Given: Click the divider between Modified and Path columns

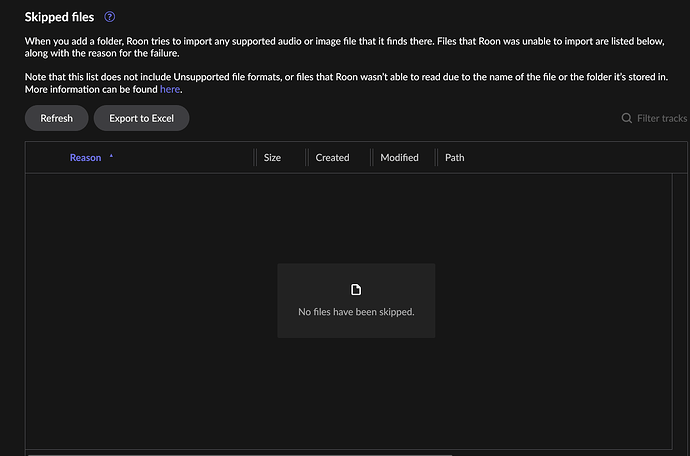Looking at the screenshot, I should coord(435,158).
